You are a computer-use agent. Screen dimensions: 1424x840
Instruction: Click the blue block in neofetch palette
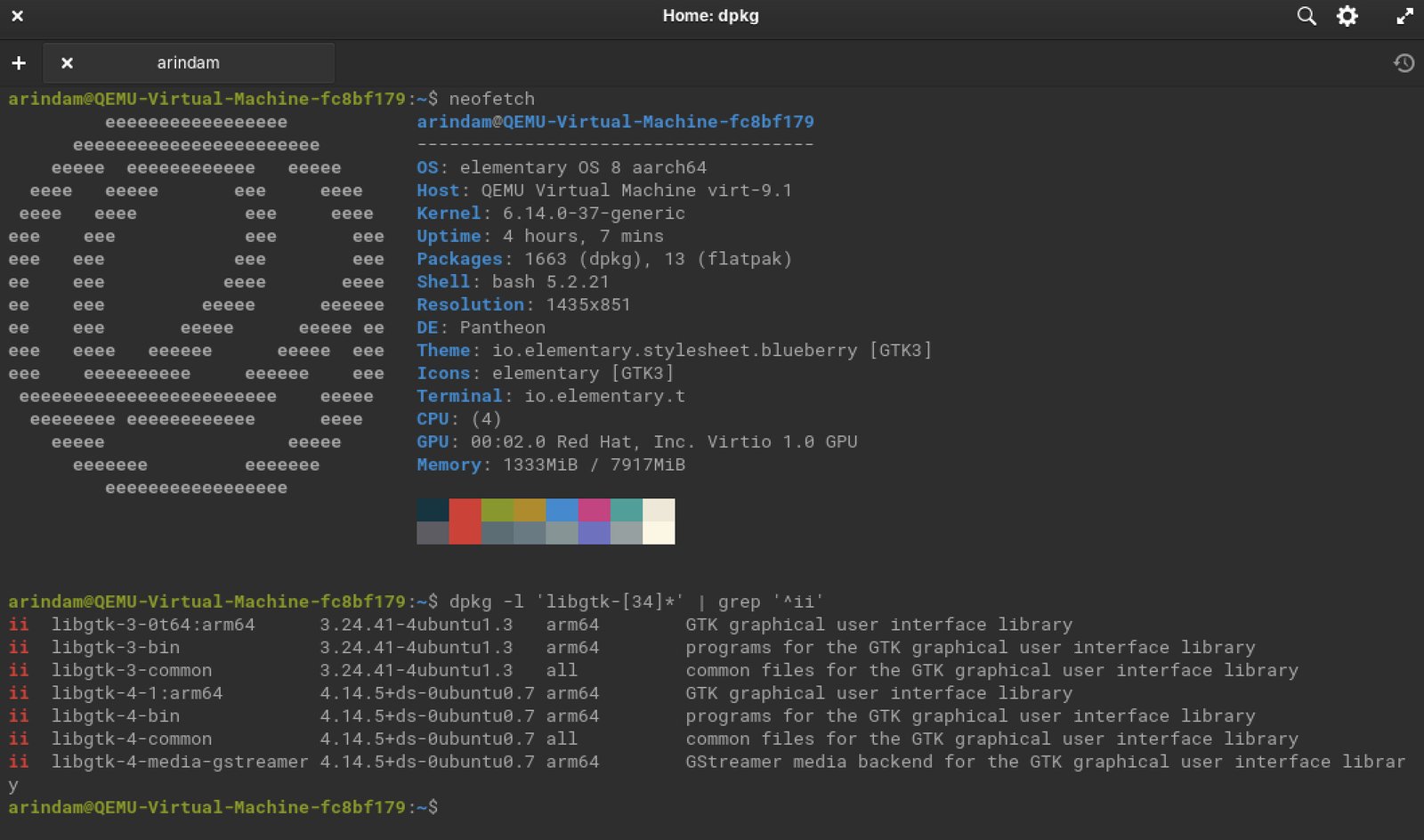click(x=562, y=510)
